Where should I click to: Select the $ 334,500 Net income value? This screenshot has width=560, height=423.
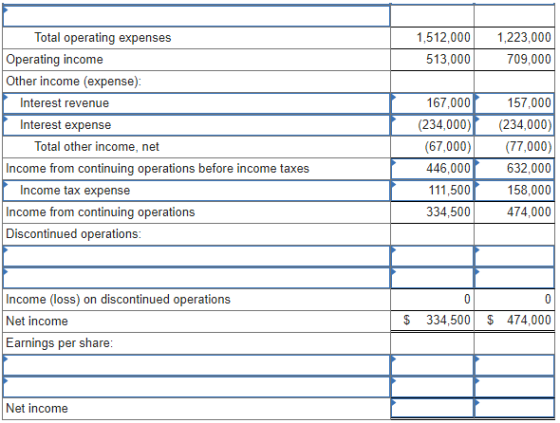pyautogui.click(x=437, y=320)
